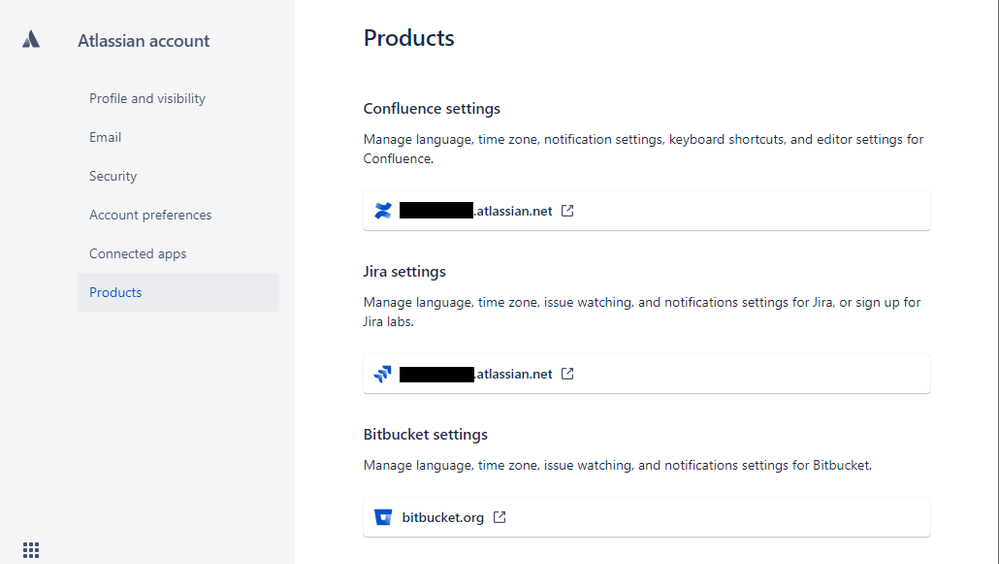The image size is (999, 564).
Task: Click external link icon beside bitbucket.org
Action: (x=499, y=517)
